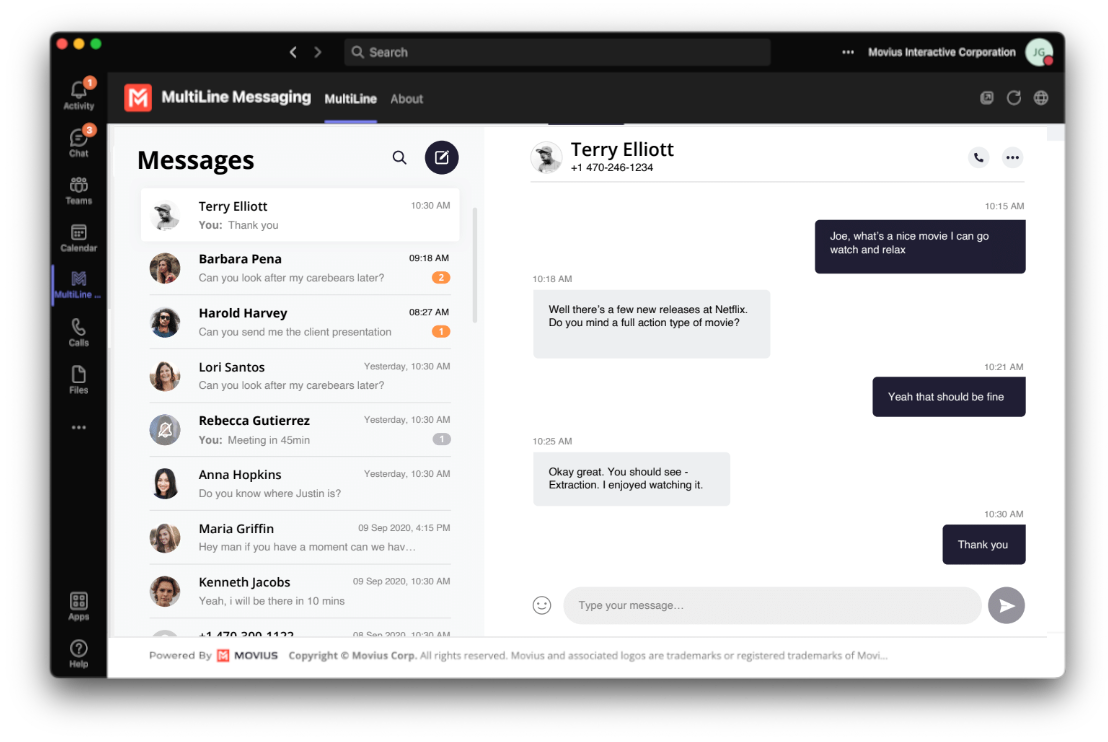Open Harold Harvey conversation
The image size is (1108, 742).
(300, 322)
